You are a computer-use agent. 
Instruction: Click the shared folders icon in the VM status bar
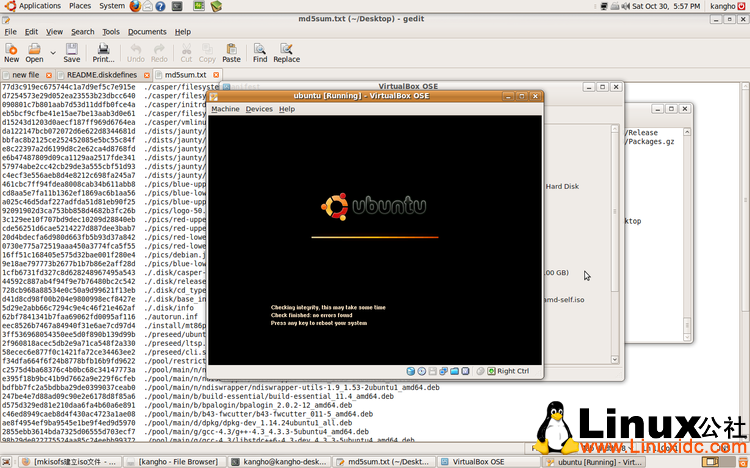(454, 371)
